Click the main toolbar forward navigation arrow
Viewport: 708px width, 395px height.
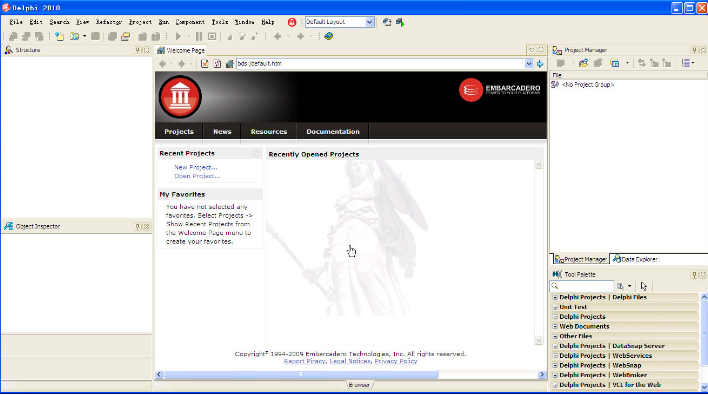coord(300,37)
